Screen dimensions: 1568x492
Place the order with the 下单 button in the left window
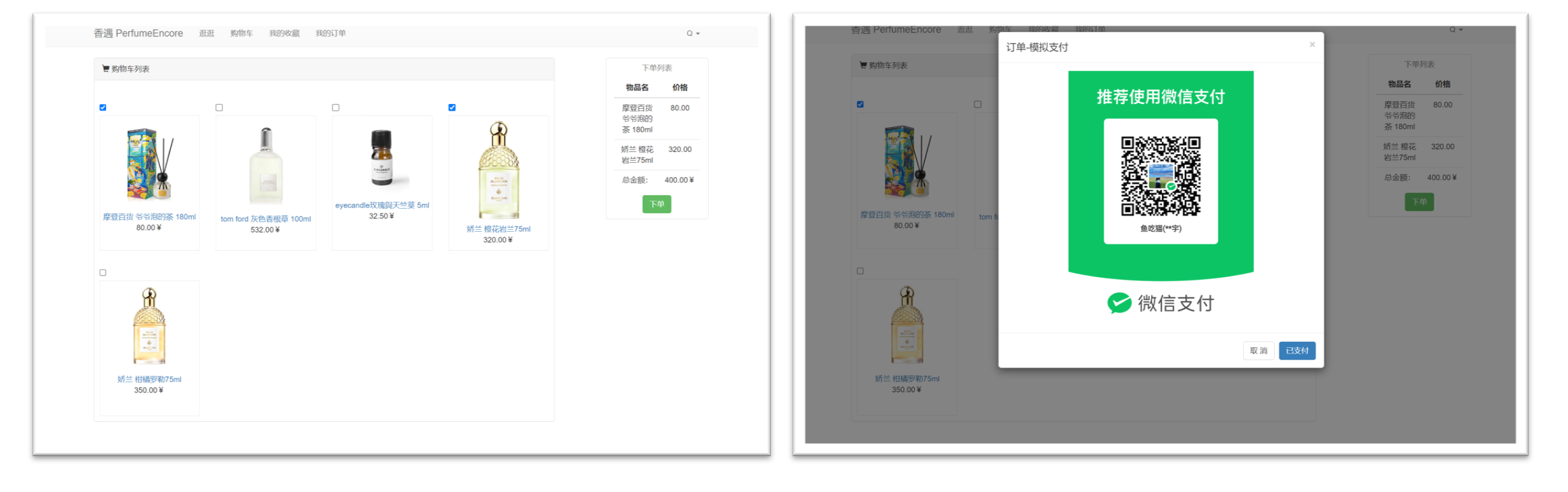point(657,204)
